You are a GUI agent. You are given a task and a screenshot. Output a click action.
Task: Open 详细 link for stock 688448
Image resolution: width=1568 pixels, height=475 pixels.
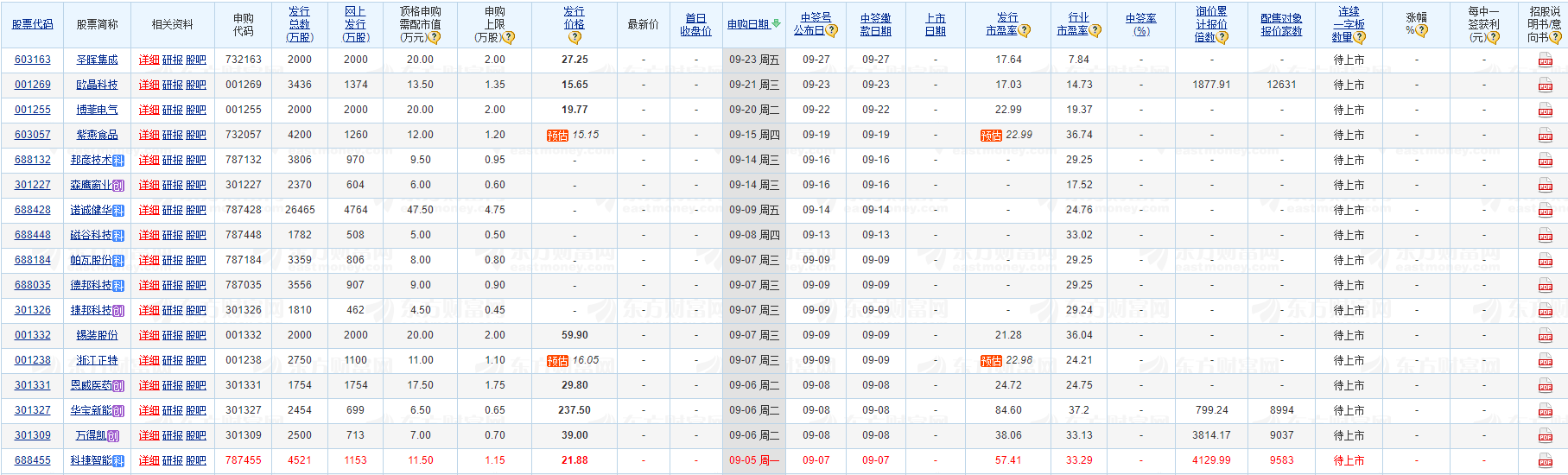(149, 235)
